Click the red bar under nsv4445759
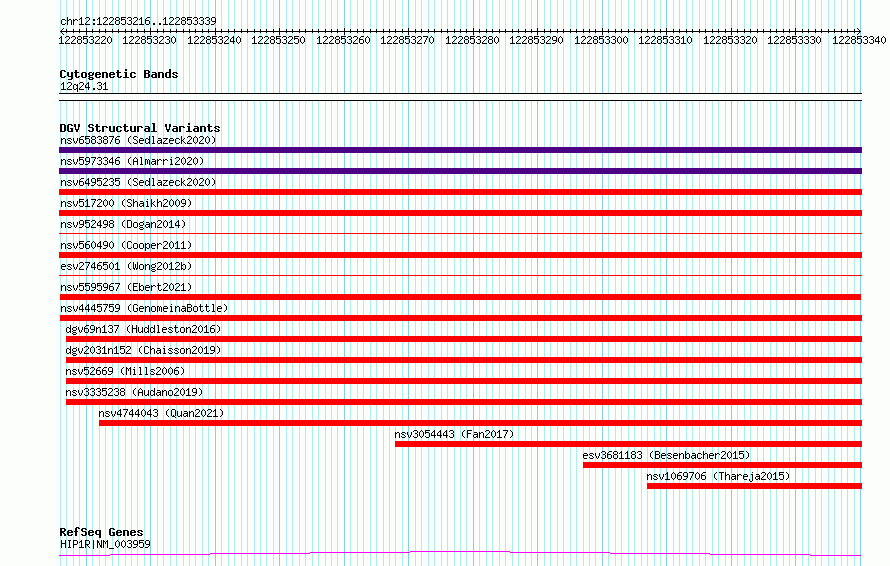This screenshot has height=566, width=890. (460, 318)
